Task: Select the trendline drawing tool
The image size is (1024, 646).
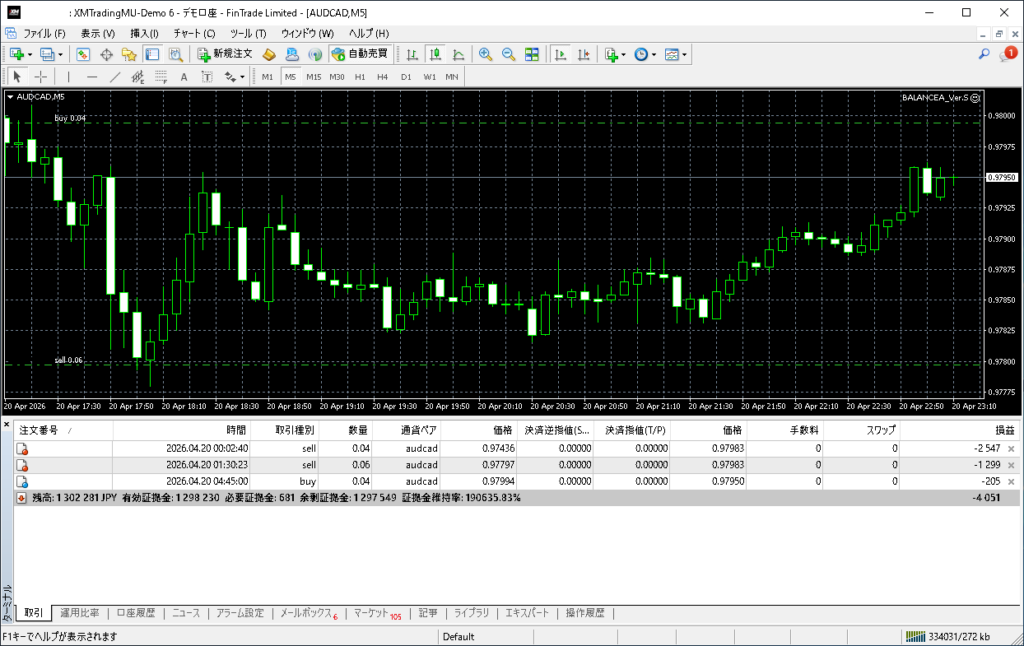Action: pos(115,77)
